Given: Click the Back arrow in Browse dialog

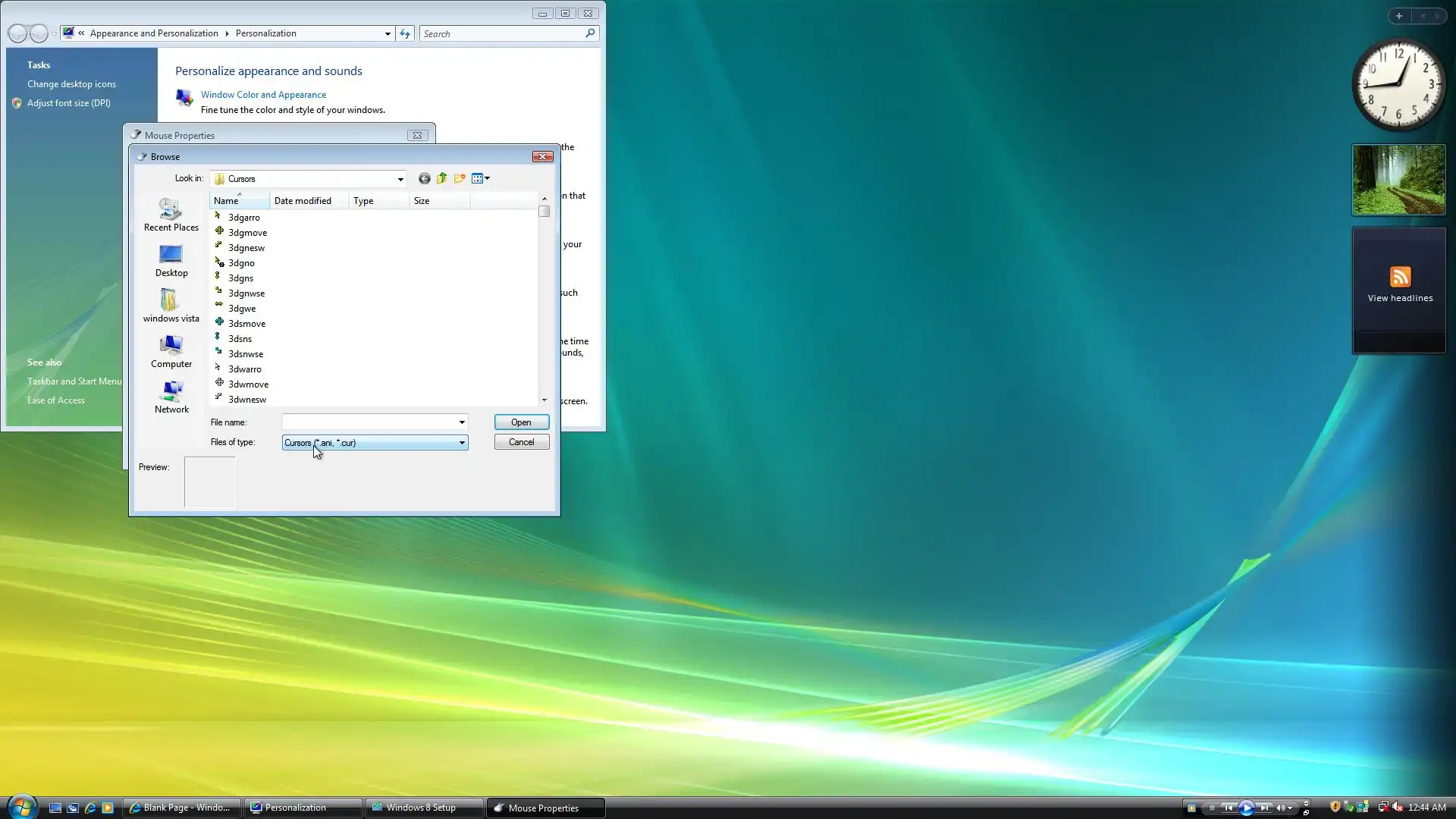Looking at the screenshot, I should [424, 179].
